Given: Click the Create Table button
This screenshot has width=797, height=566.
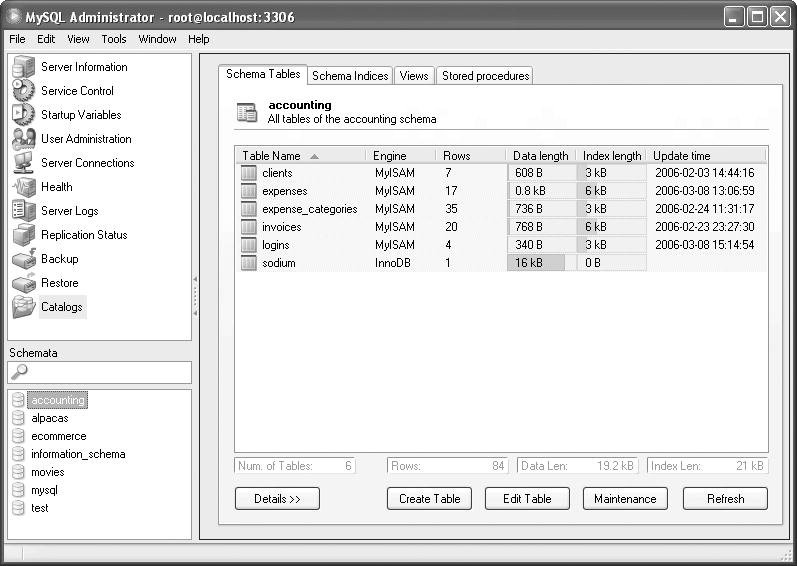Looking at the screenshot, I should pos(430,499).
